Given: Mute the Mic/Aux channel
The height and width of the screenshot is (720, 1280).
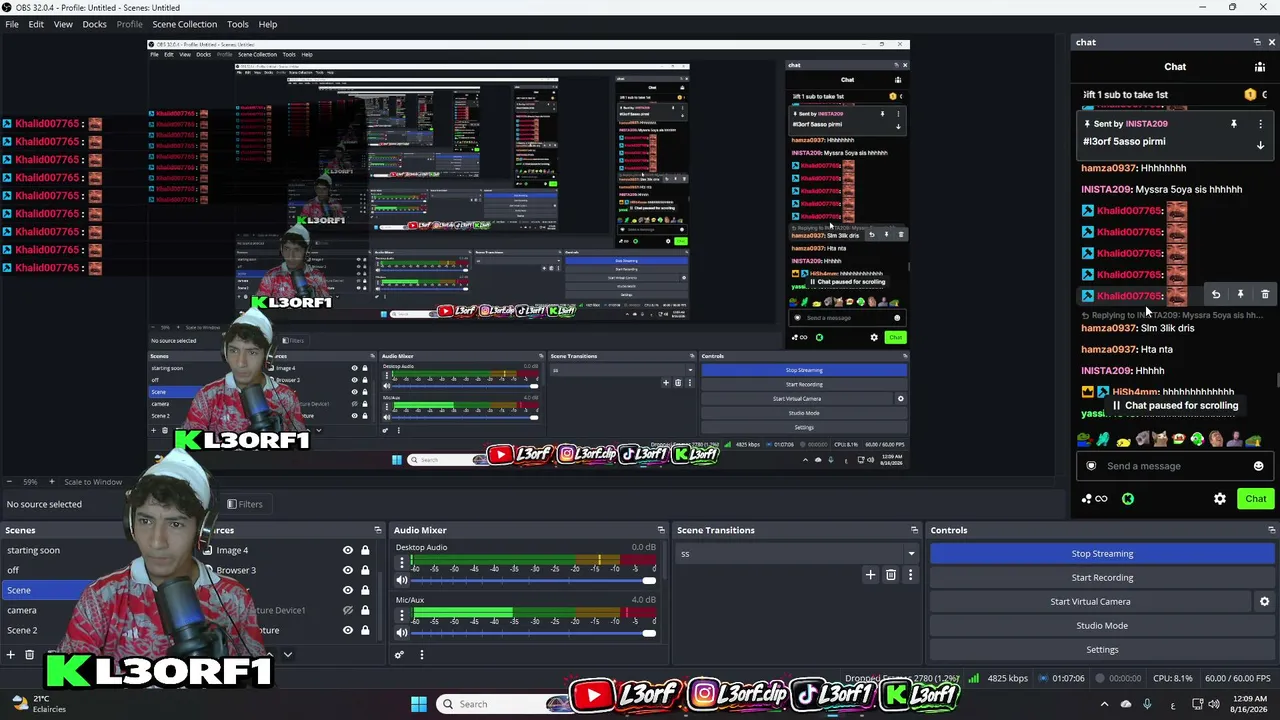Looking at the screenshot, I should coord(402,633).
